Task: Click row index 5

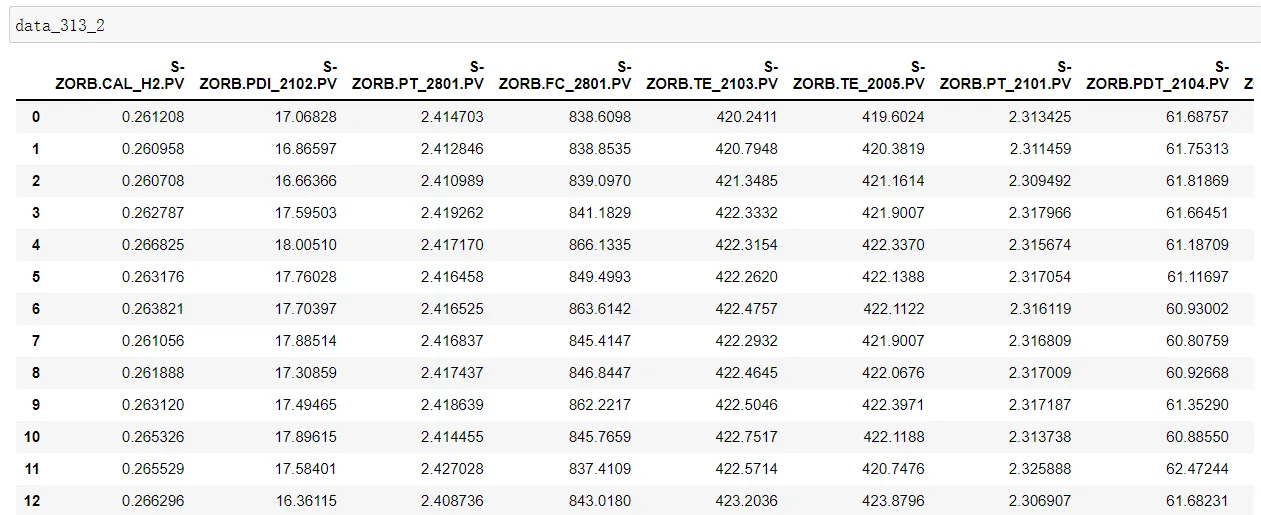Action: 36,277
